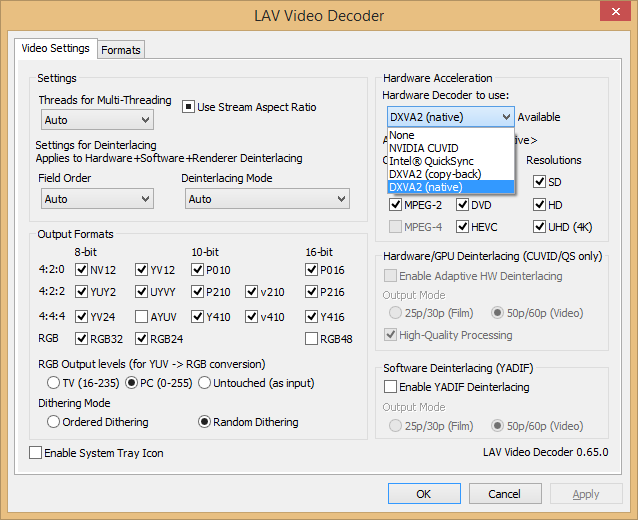This screenshot has height=520, width=638.
Task: Uncheck Y410 output format
Action: pyautogui.click(x=197, y=317)
